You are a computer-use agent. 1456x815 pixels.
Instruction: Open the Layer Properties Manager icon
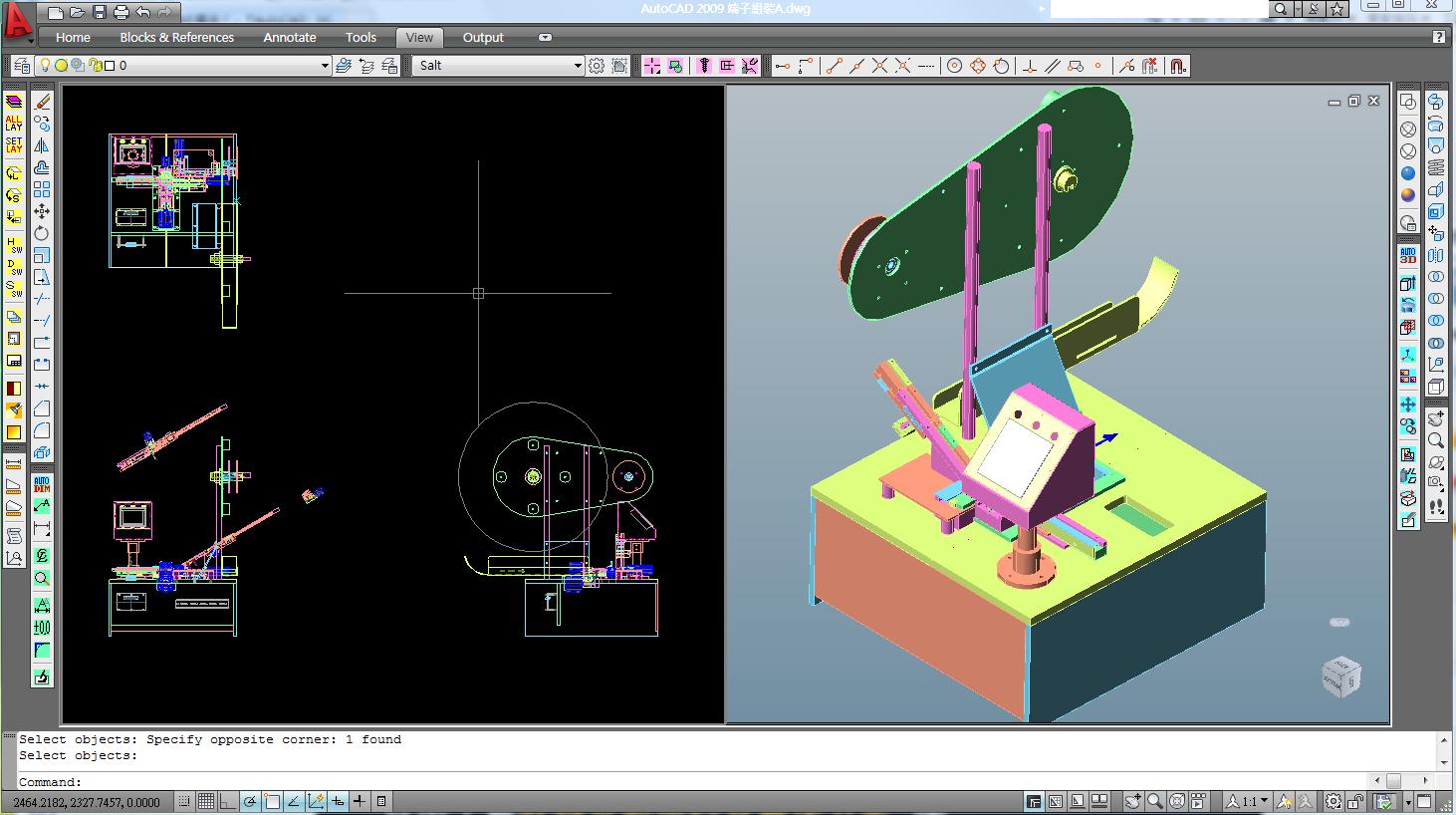click(22, 66)
